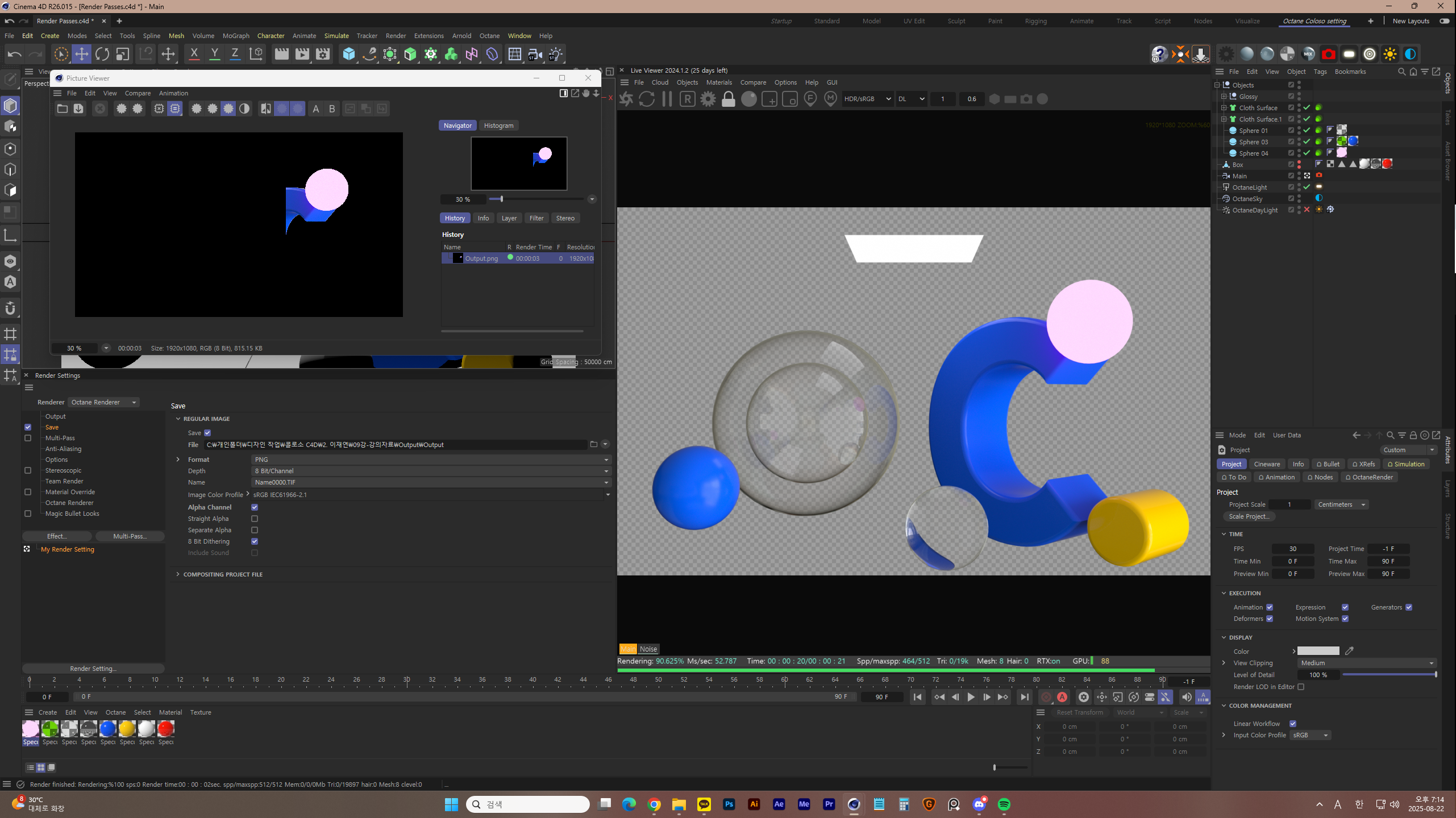Open Edit Render Settings clapperboard gear icon

point(323,54)
